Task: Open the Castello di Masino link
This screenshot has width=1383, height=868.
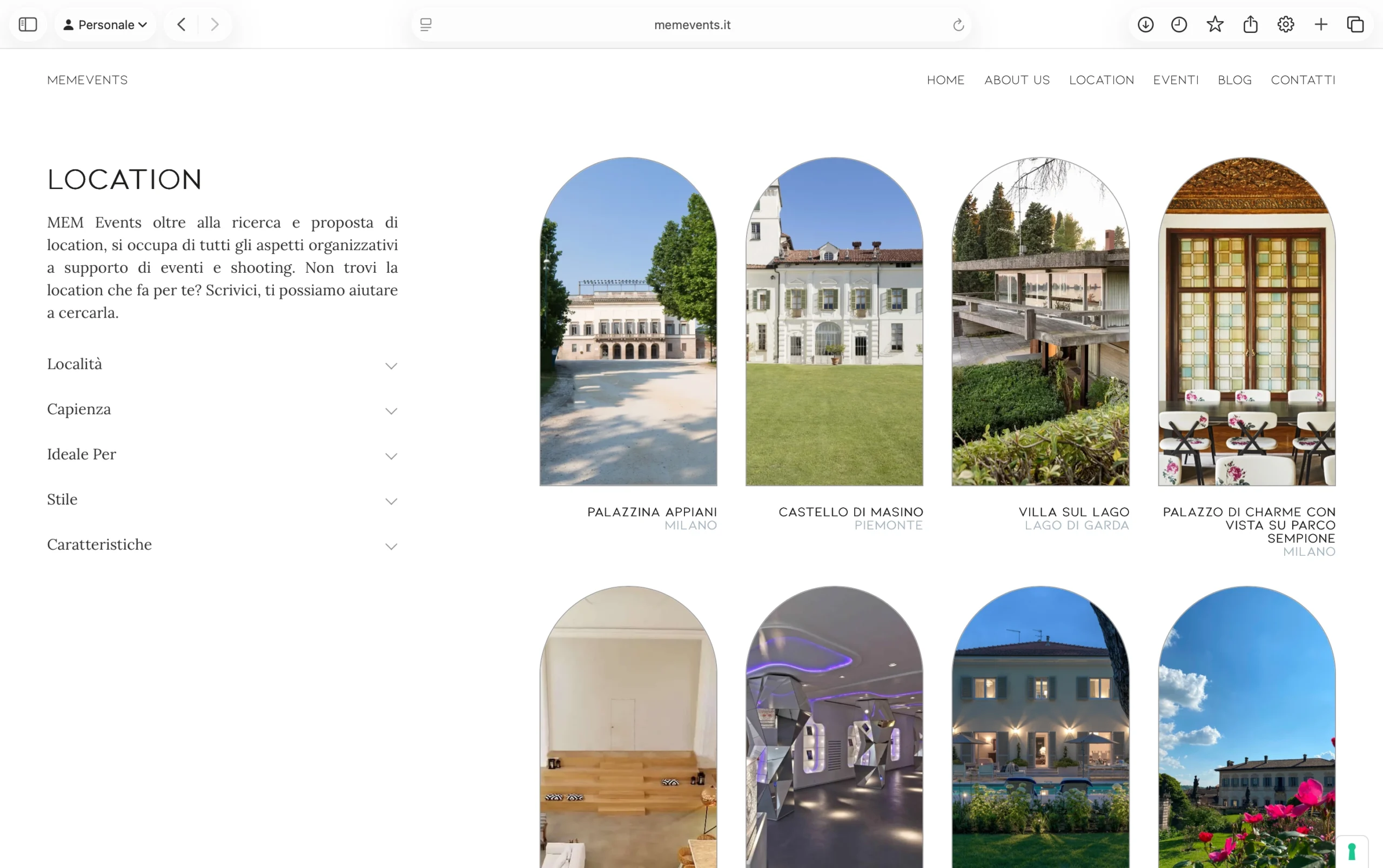Action: point(850,512)
